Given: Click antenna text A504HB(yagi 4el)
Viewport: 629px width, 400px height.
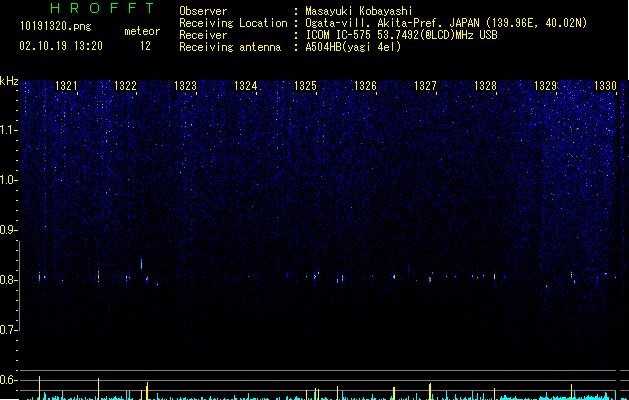Looking at the screenshot, I should click(x=353, y=47).
